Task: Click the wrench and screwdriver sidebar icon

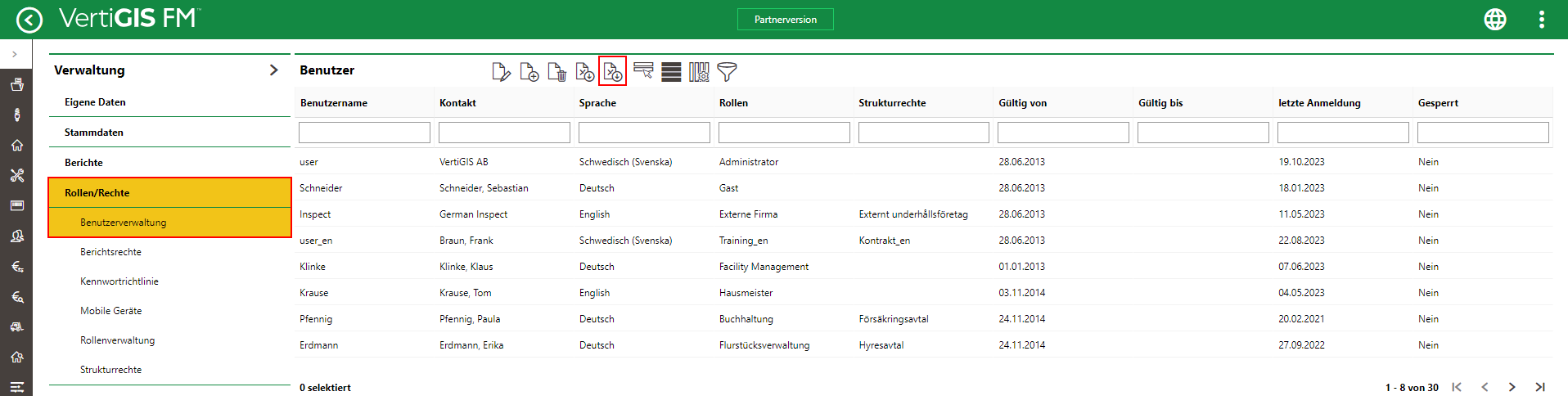Action: pos(16,175)
